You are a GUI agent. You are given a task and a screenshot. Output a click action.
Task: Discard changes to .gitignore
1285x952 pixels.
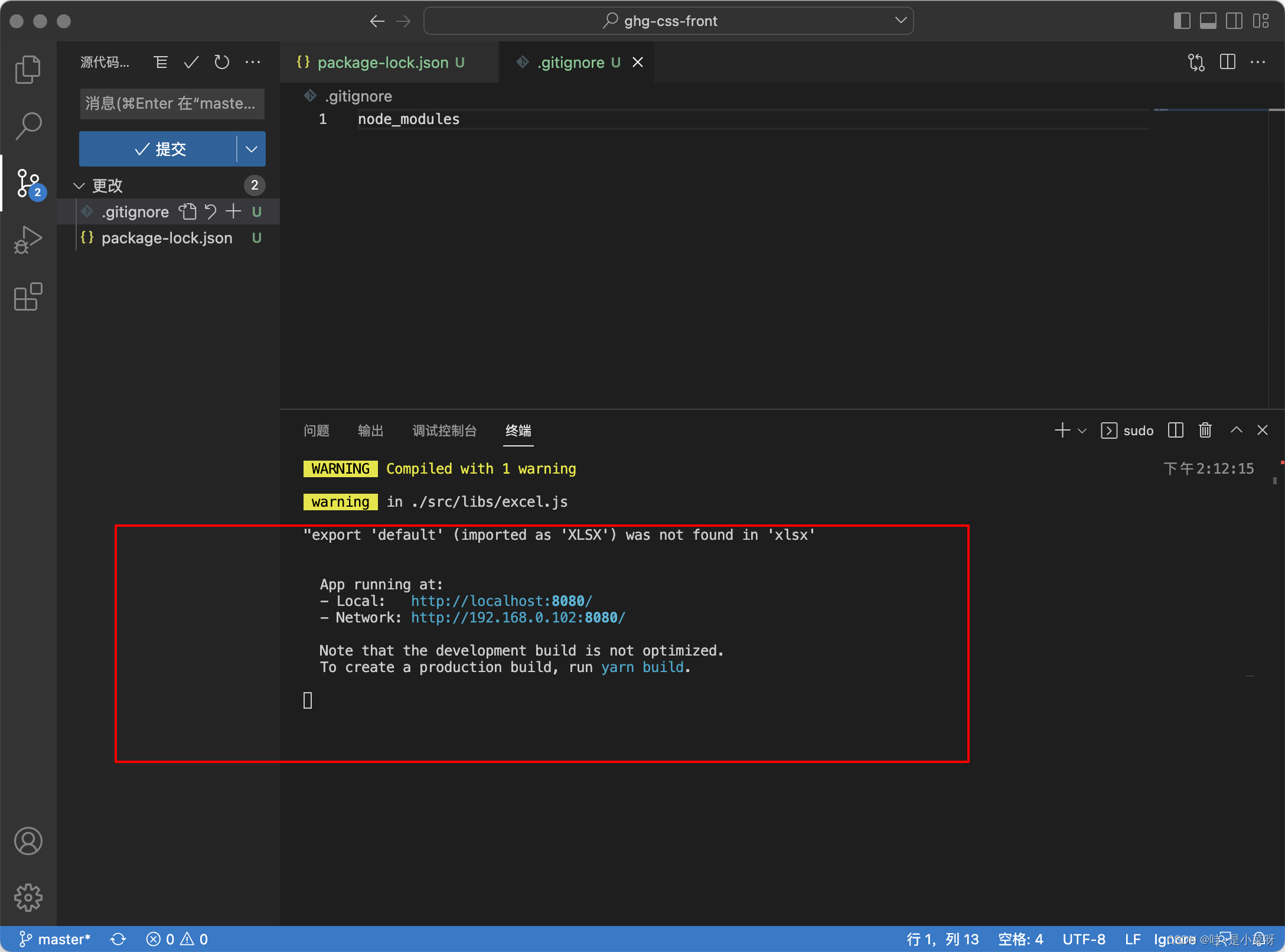click(211, 211)
